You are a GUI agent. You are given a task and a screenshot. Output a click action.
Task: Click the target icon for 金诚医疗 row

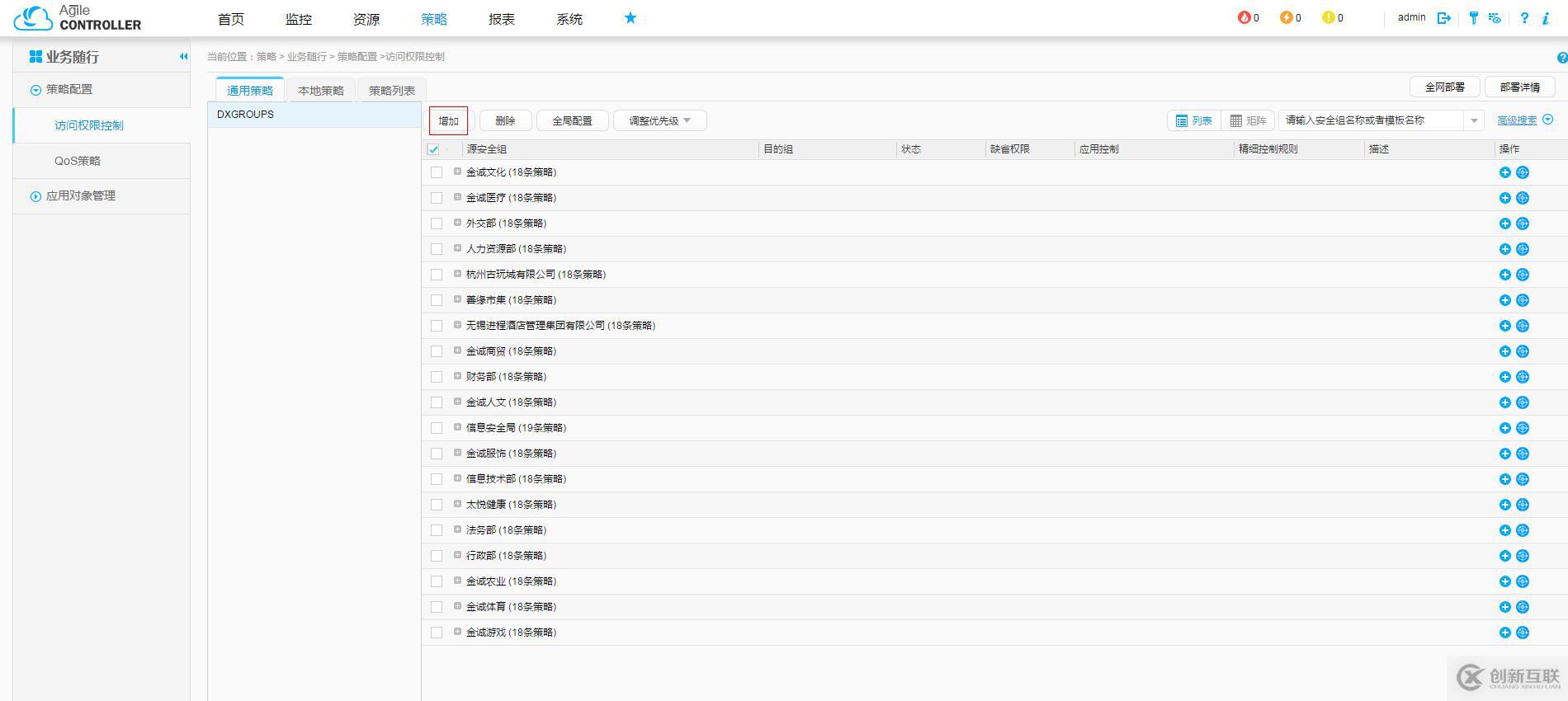point(1523,198)
